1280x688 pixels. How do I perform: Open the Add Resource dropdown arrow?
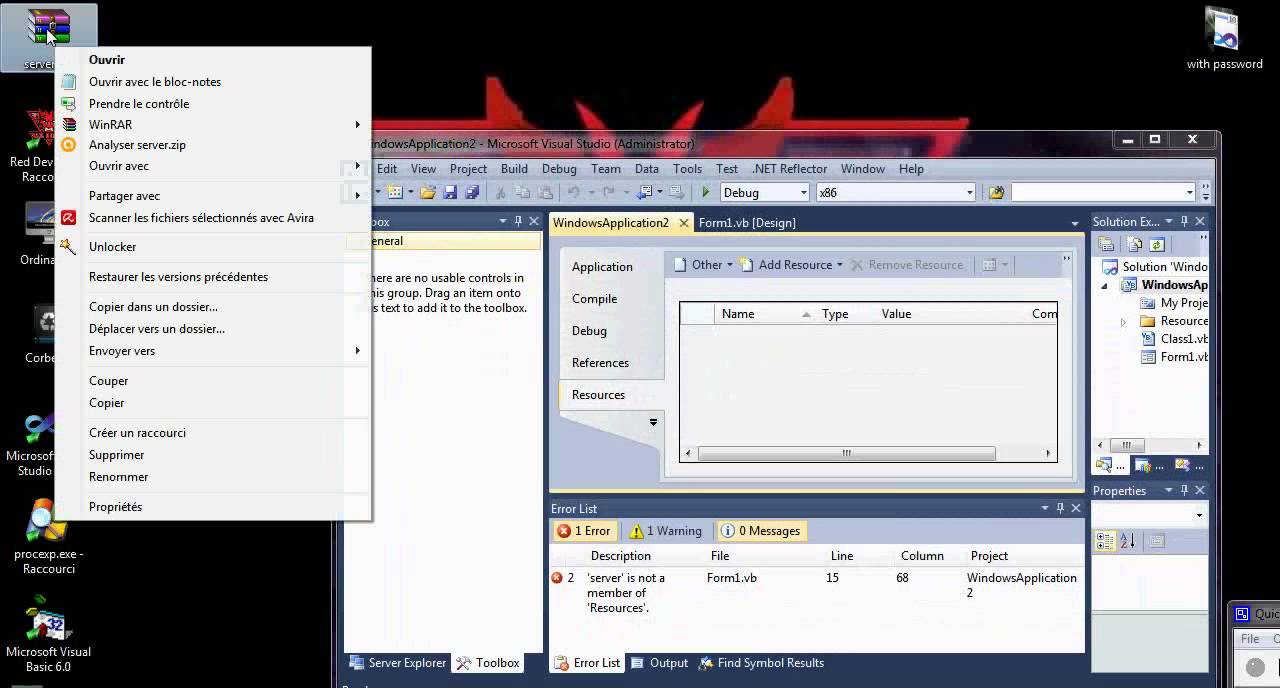tap(839, 265)
